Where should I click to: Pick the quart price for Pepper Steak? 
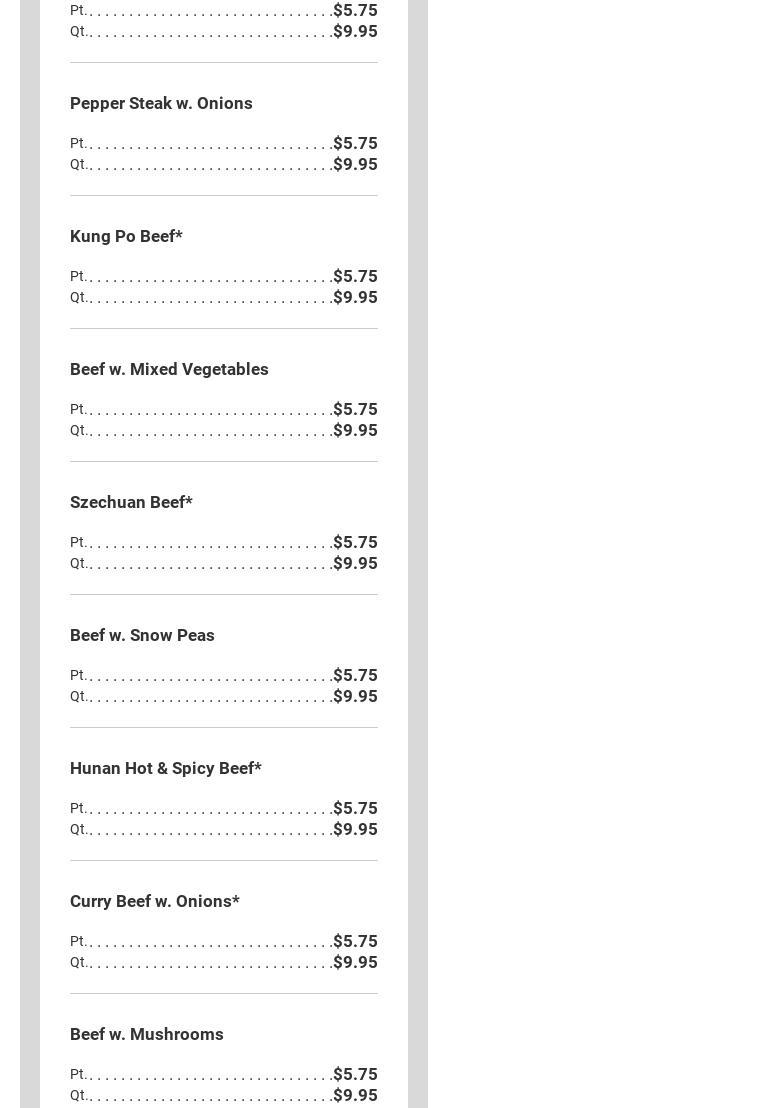point(355,164)
